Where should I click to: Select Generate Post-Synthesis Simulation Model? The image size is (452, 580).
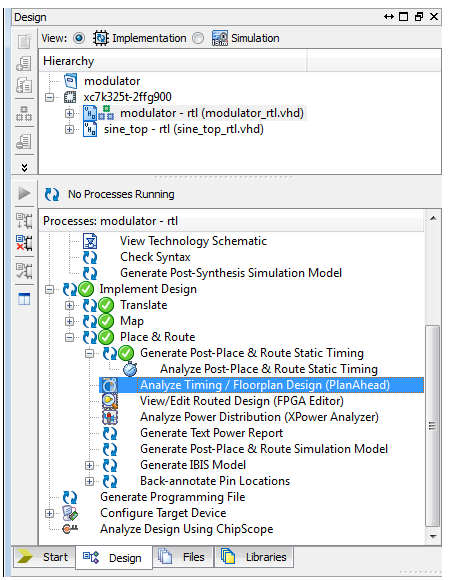(231, 273)
